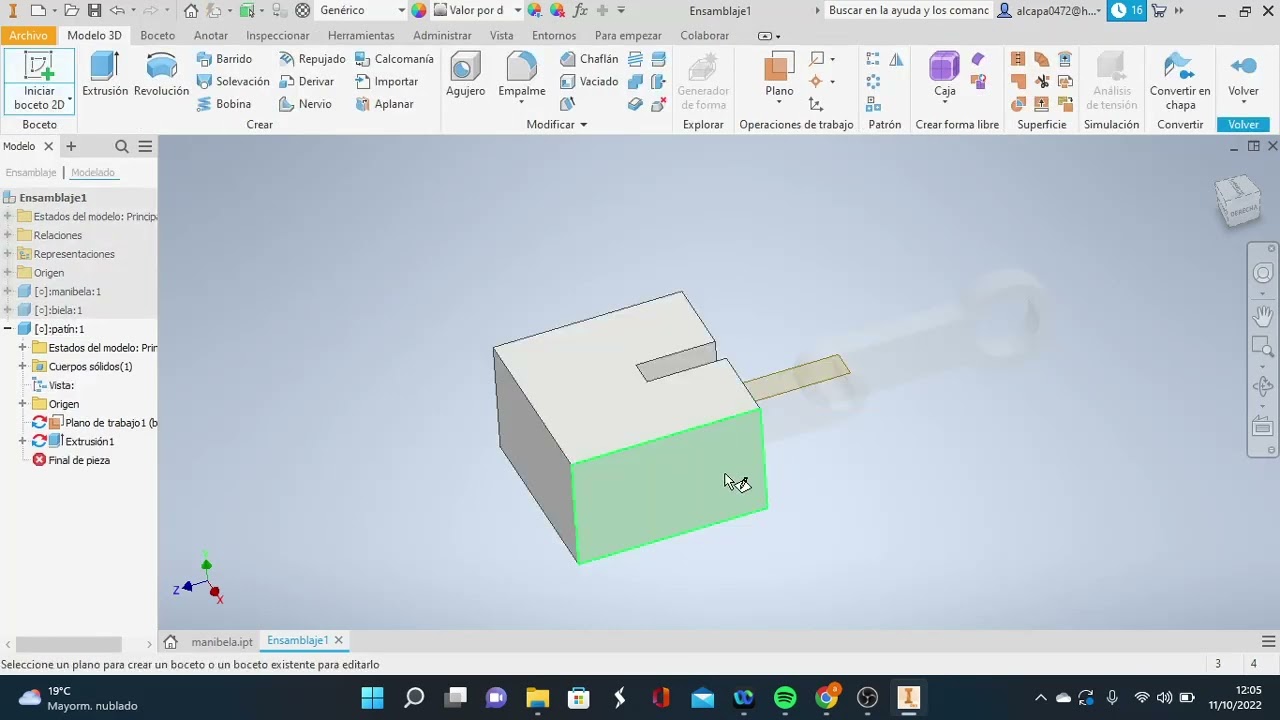
Task: Select the Agujero hole tool
Action: tap(465, 75)
